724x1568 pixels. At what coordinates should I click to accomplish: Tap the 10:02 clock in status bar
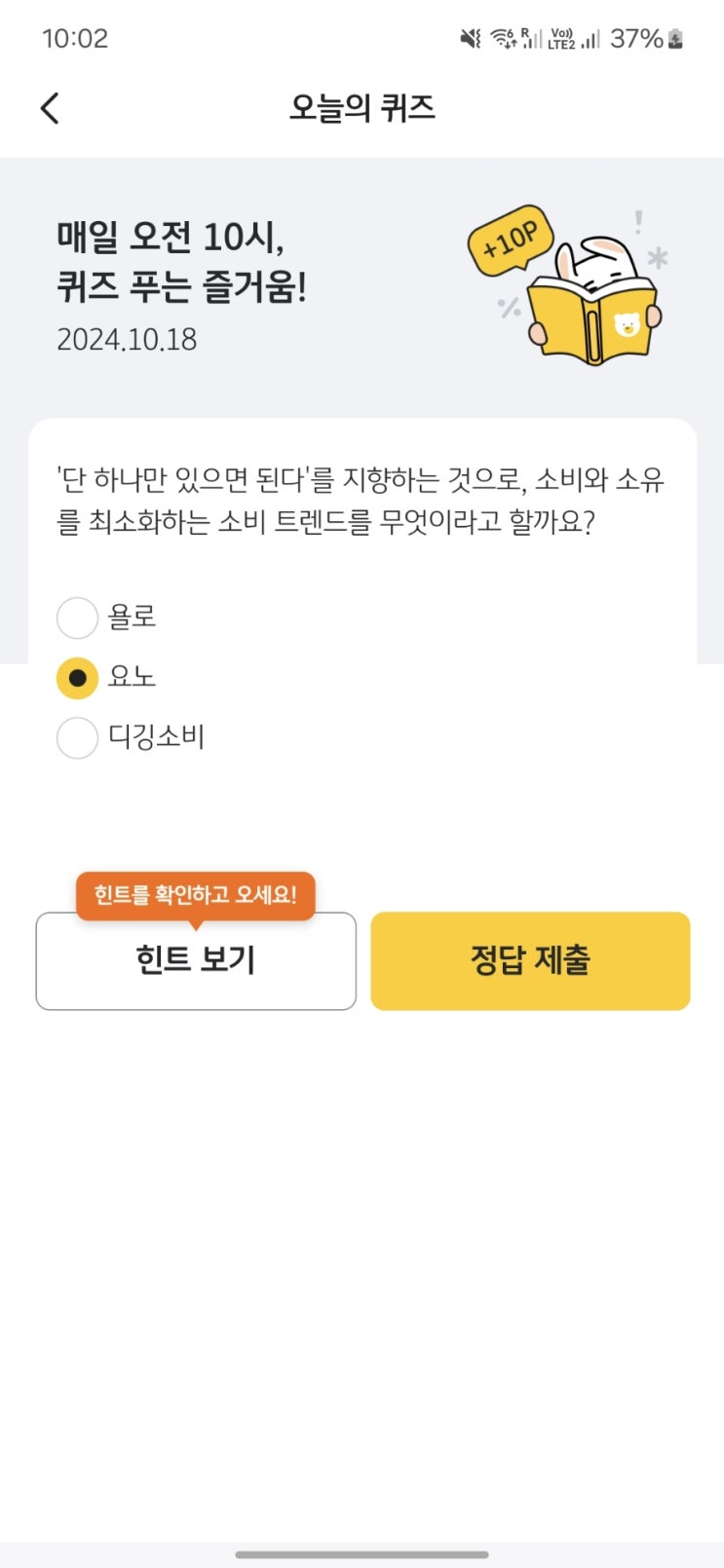pyautogui.click(x=75, y=39)
